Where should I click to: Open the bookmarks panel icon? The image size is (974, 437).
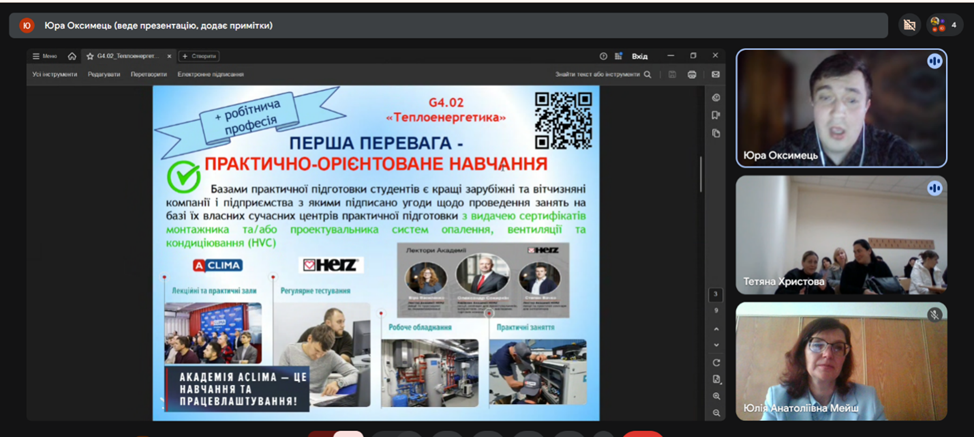point(716,115)
